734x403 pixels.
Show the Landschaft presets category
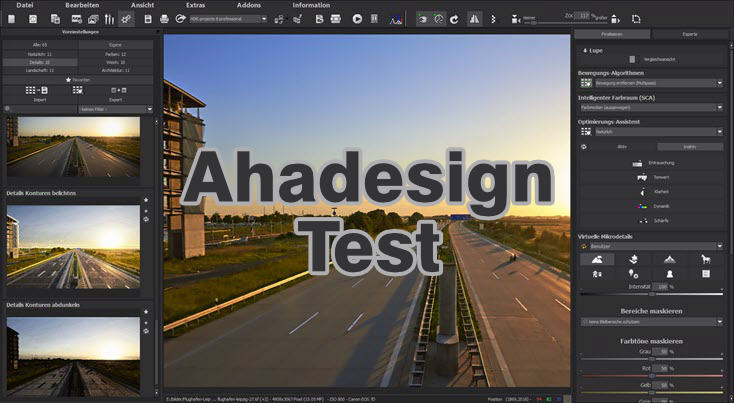(x=40, y=70)
